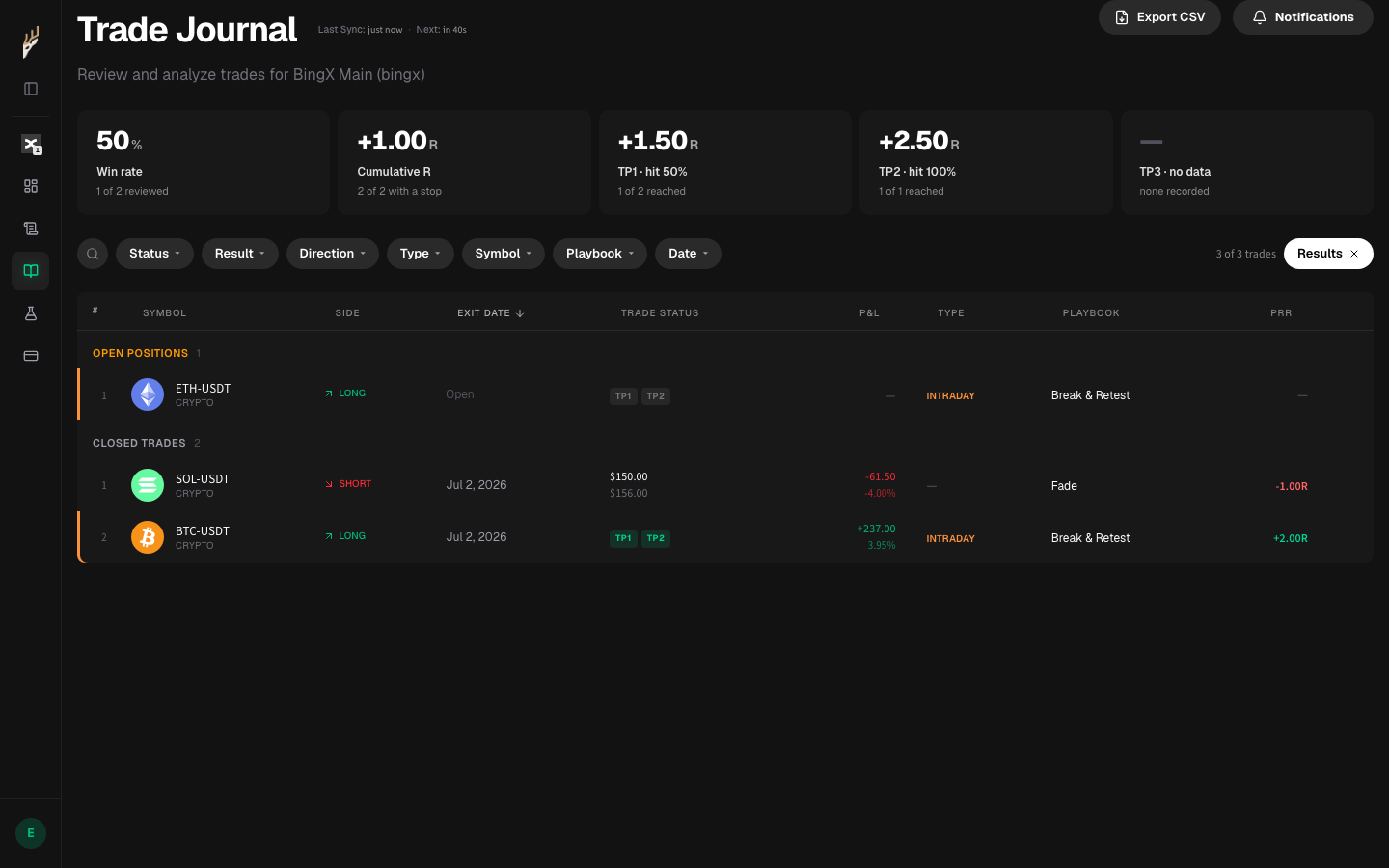
Task: Click the TP1 hit 50% card
Action: pos(725,162)
